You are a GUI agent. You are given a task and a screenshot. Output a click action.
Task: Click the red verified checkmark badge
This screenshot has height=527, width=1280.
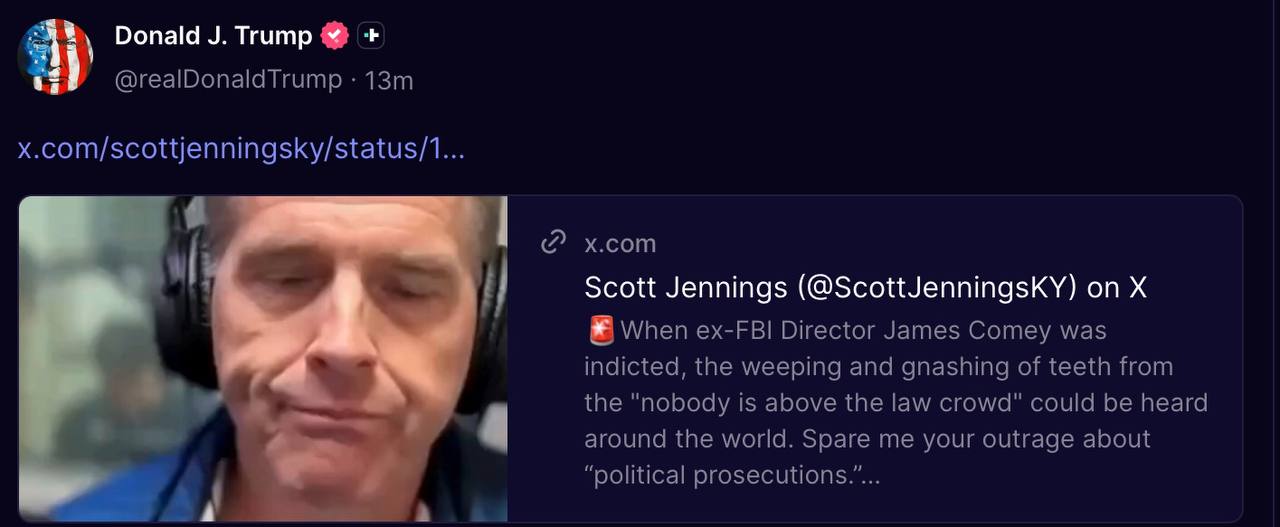335,36
